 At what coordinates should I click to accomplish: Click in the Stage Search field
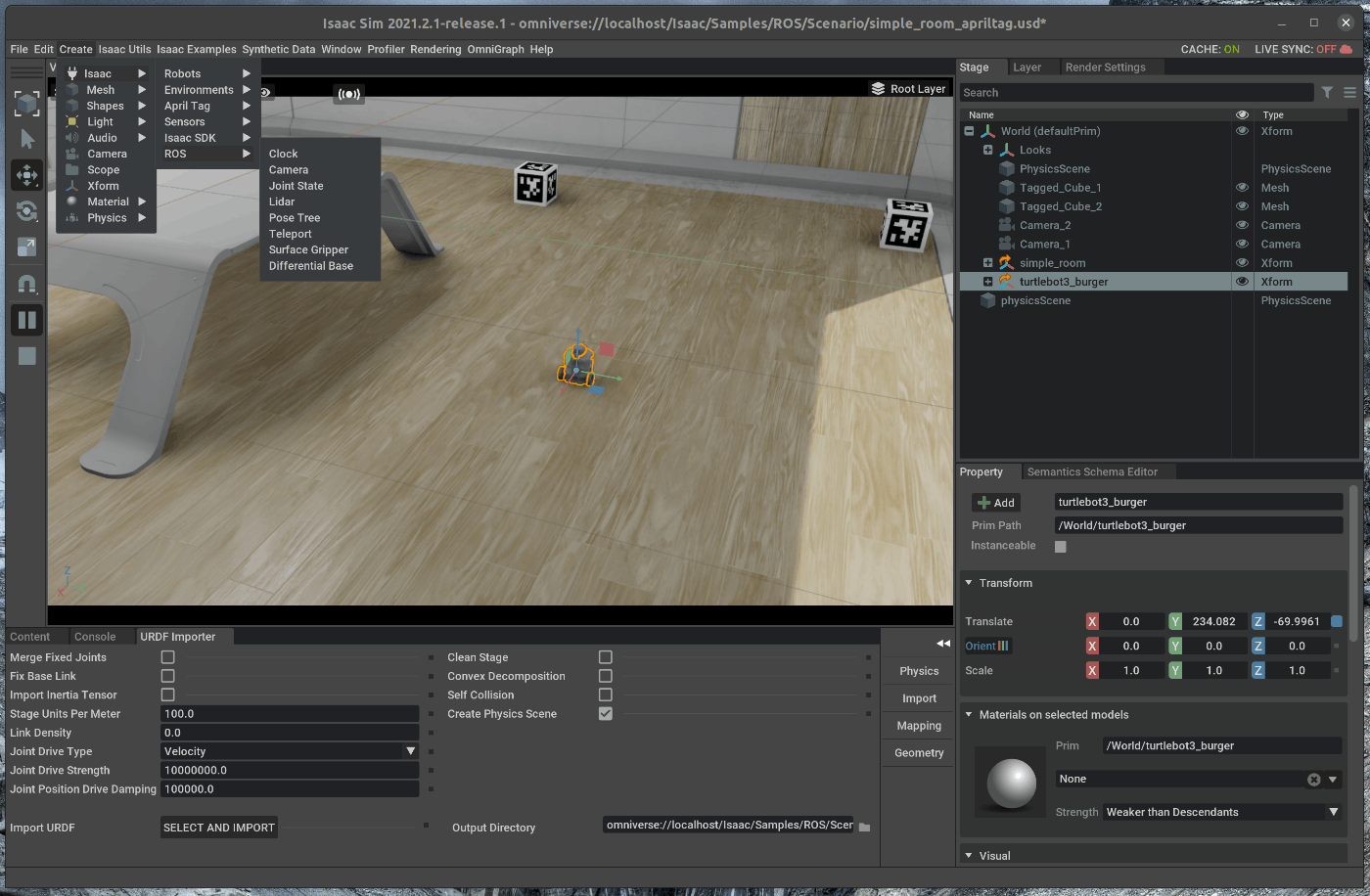pos(1136,93)
